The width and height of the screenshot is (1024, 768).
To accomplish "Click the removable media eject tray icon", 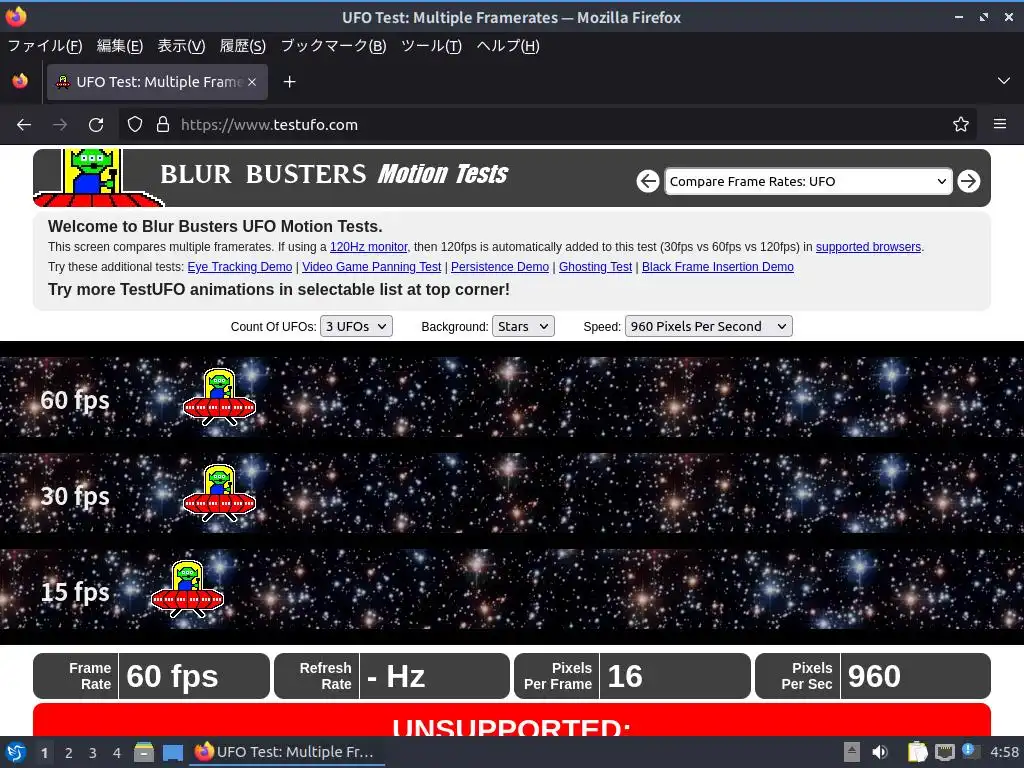I will 852,752.
